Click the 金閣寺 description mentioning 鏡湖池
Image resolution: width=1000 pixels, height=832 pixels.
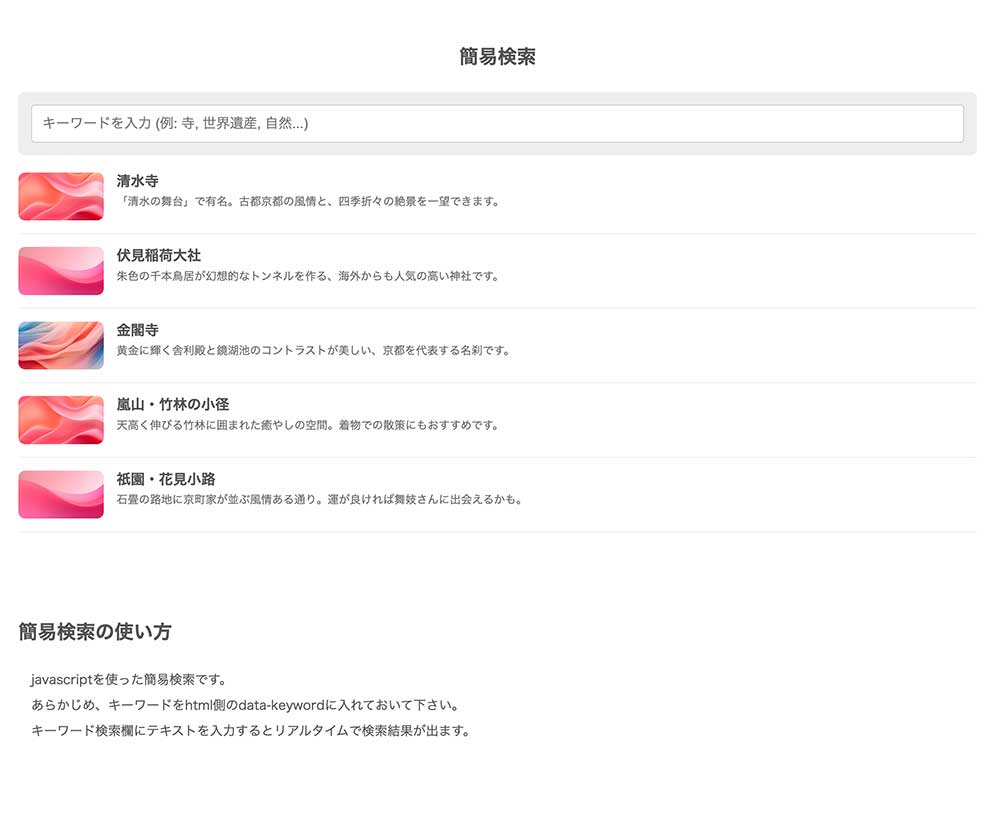313,350
